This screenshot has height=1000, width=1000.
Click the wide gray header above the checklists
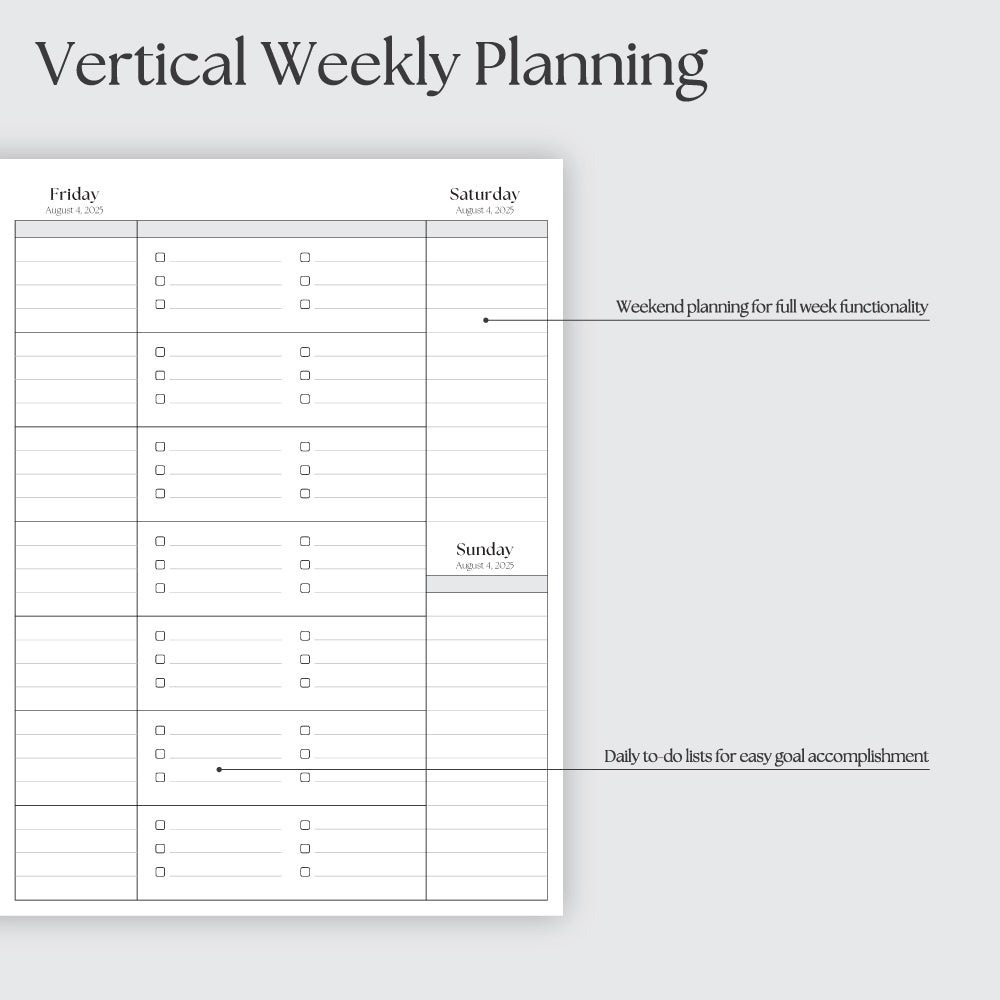282,229
